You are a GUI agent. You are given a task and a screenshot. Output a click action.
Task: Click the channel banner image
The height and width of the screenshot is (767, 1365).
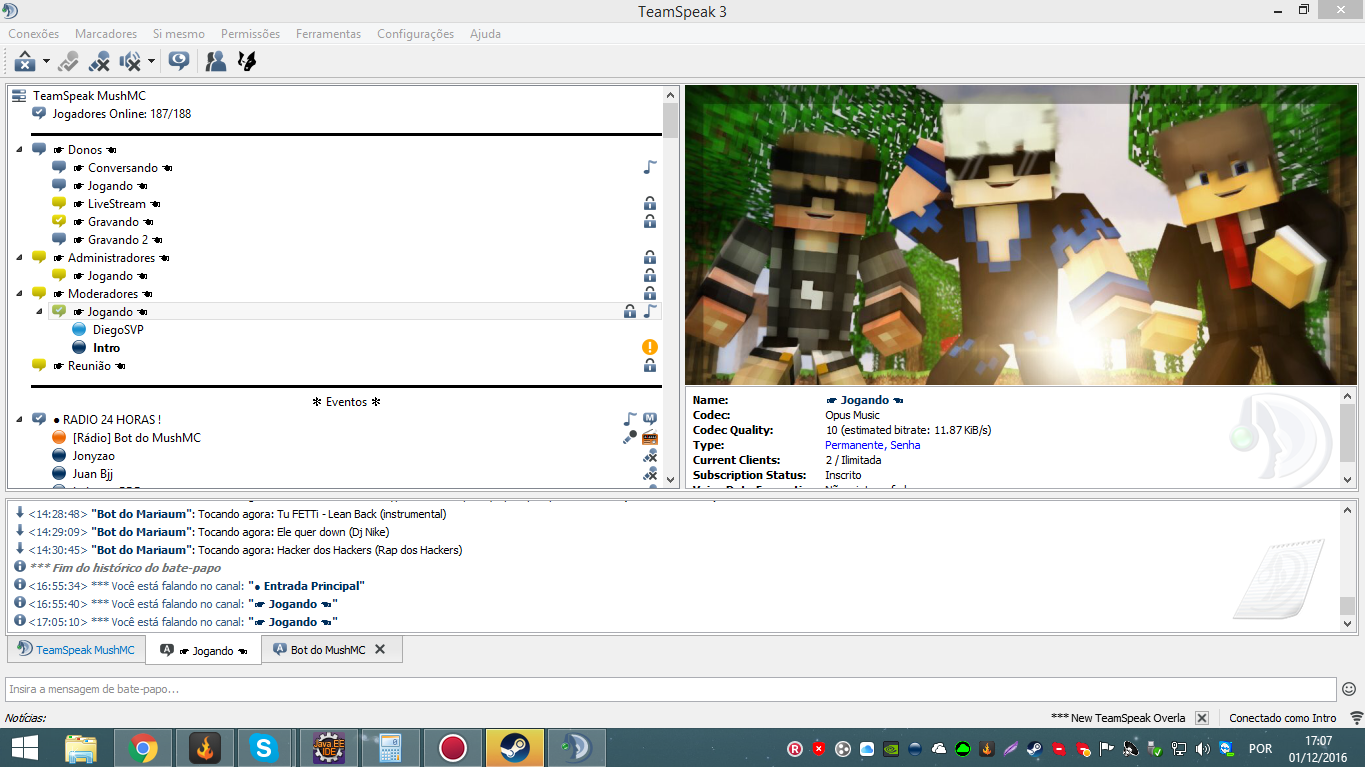1021,235
